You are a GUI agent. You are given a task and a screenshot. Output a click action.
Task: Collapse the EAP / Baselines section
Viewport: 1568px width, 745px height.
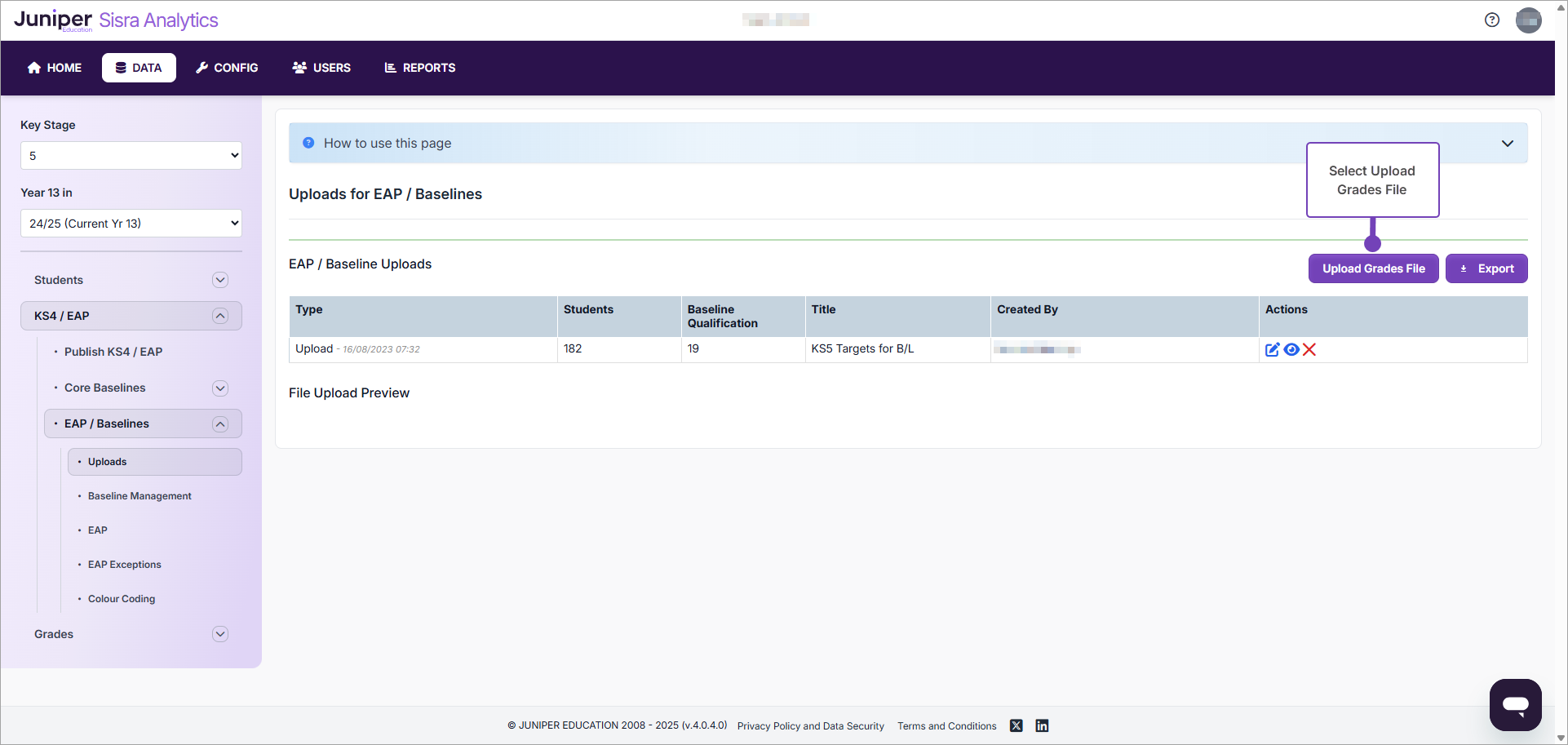coord(219,423)
